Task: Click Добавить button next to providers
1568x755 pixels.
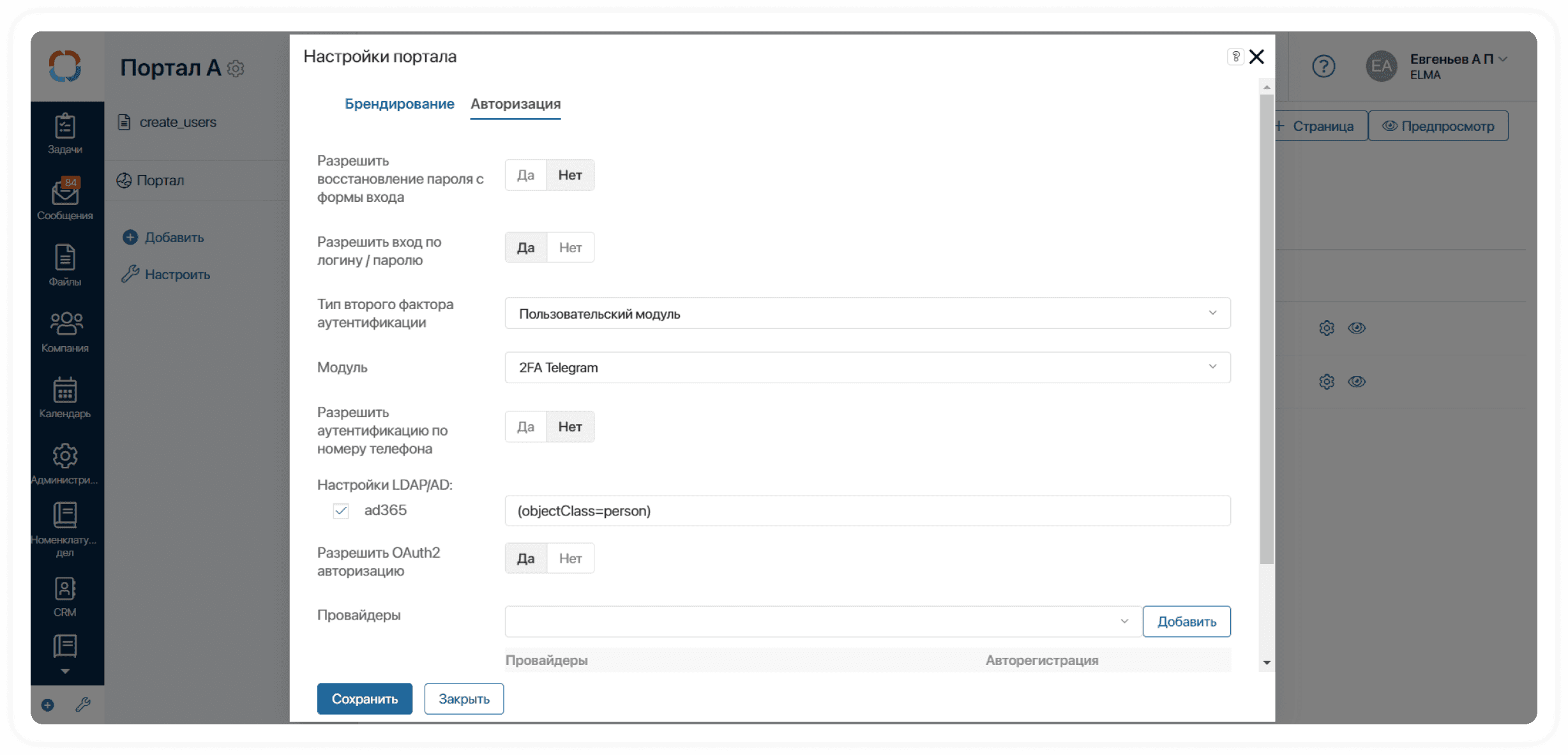Action: pyautogui.click(x=1186, y=622)
